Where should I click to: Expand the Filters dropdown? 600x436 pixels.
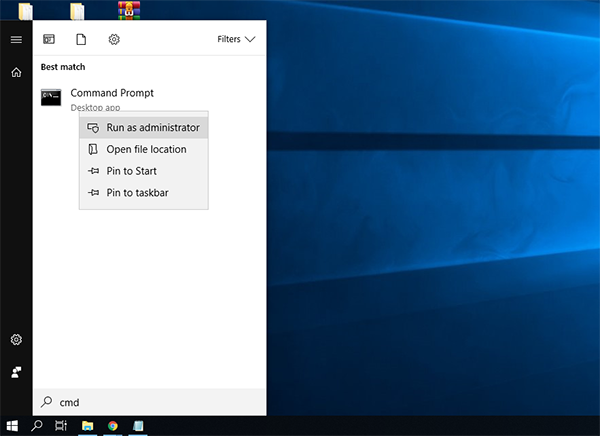tap(236, 39)
